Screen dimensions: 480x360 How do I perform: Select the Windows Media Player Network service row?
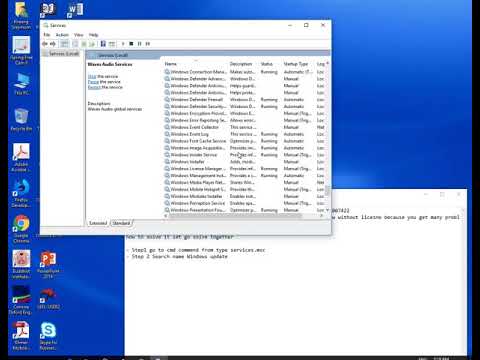[244, 182]
